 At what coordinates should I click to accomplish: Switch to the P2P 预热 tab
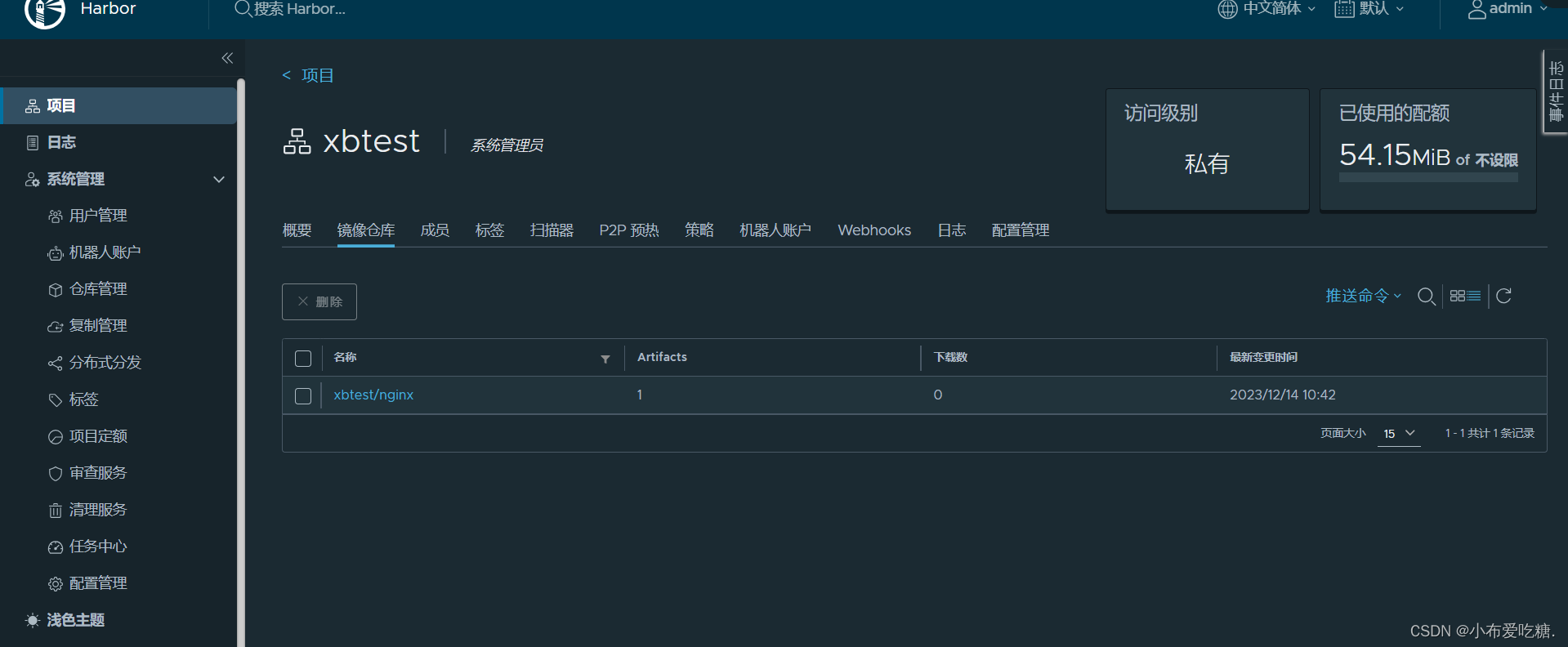point(628,230)
